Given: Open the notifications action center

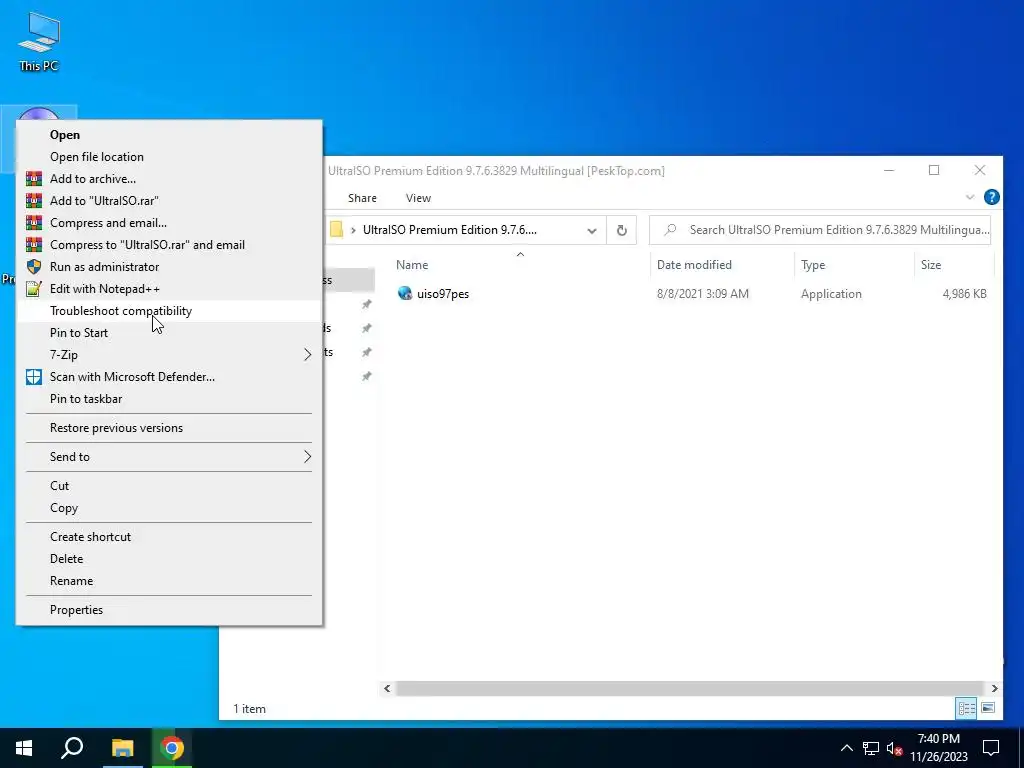Looking at the screenshot, I should click(991, 748).
